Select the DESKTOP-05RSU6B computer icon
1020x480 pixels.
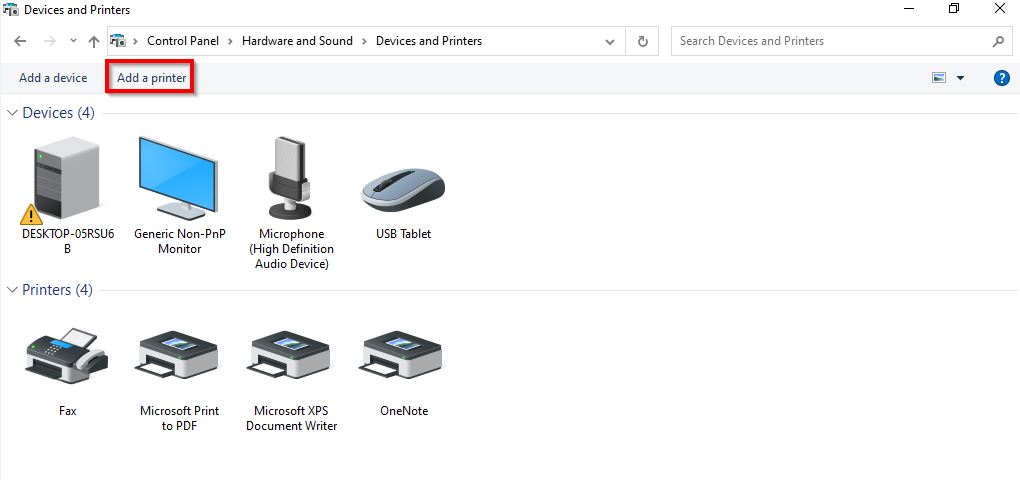pos(67,180)
